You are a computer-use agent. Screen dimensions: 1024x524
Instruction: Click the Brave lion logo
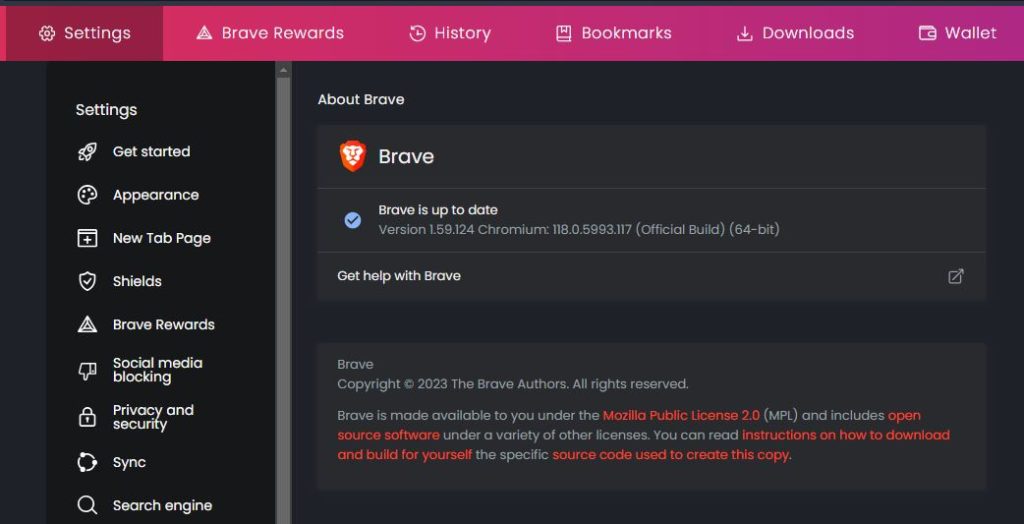click(x=353, y=156)
